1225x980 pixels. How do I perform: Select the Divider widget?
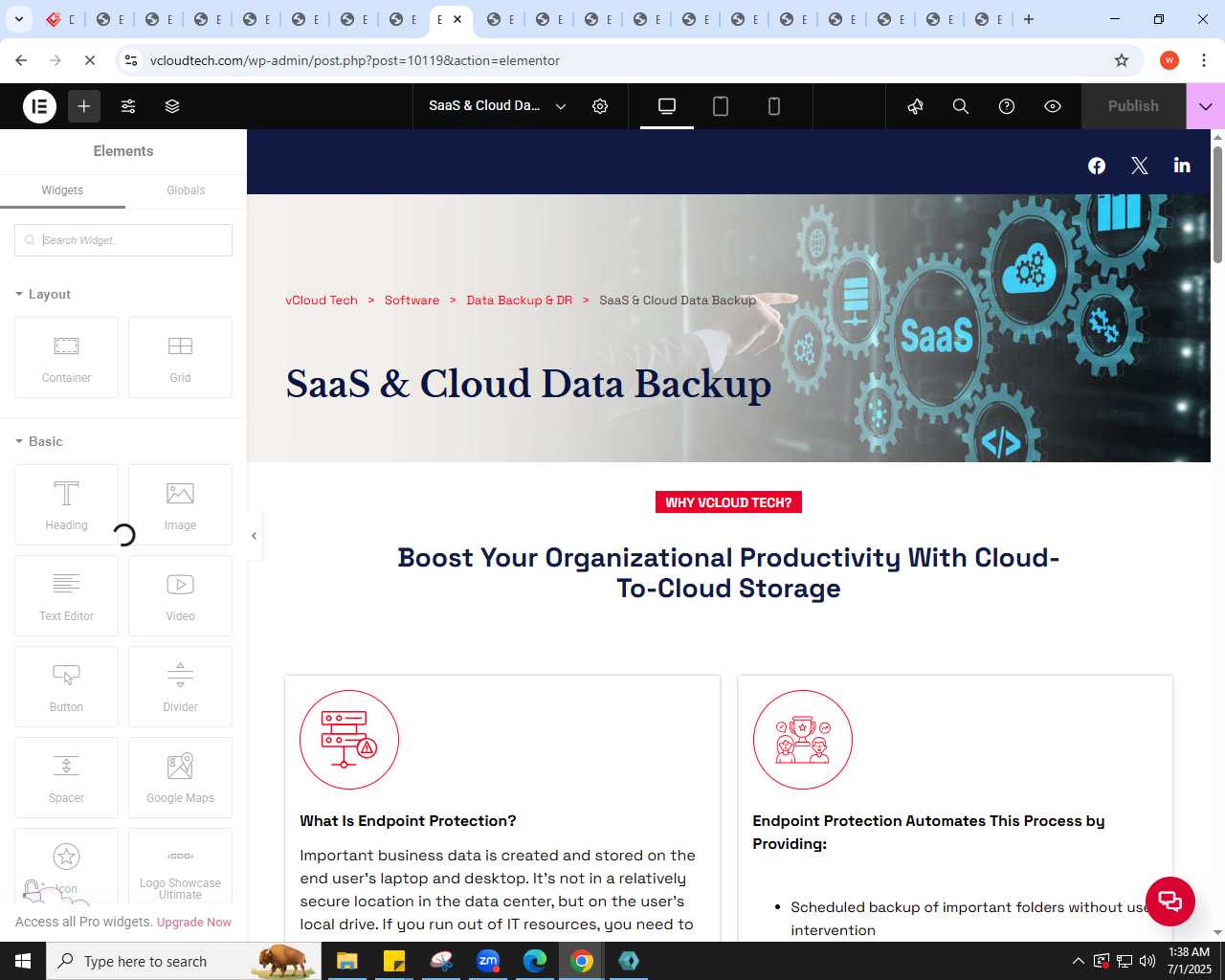[x=180, y=686]
